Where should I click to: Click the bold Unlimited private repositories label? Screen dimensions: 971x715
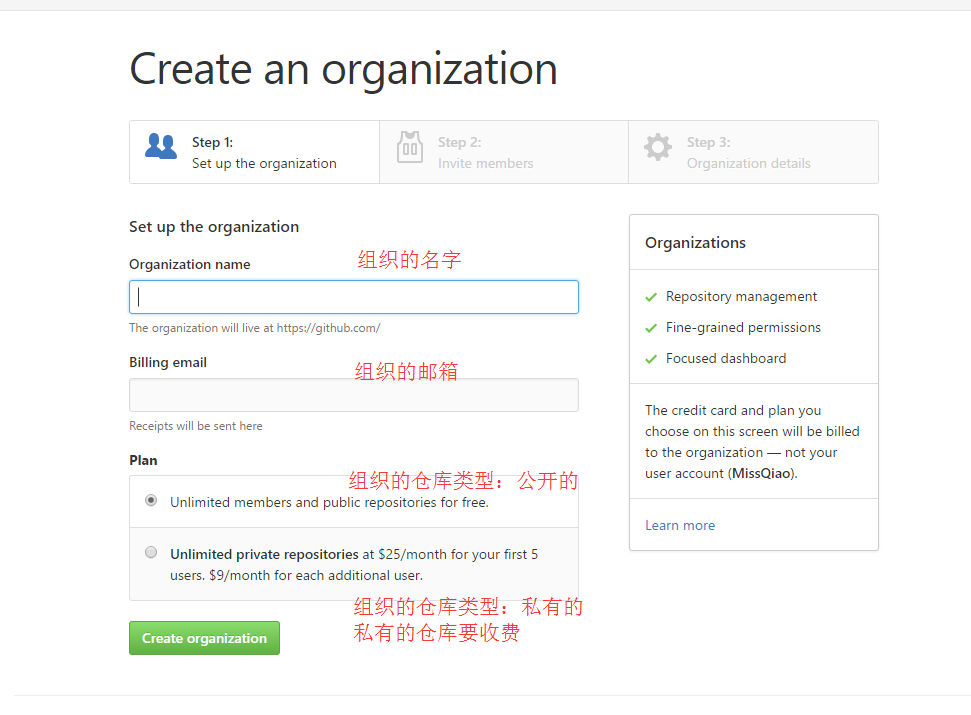pyautogui.click(x=264, y=554)
